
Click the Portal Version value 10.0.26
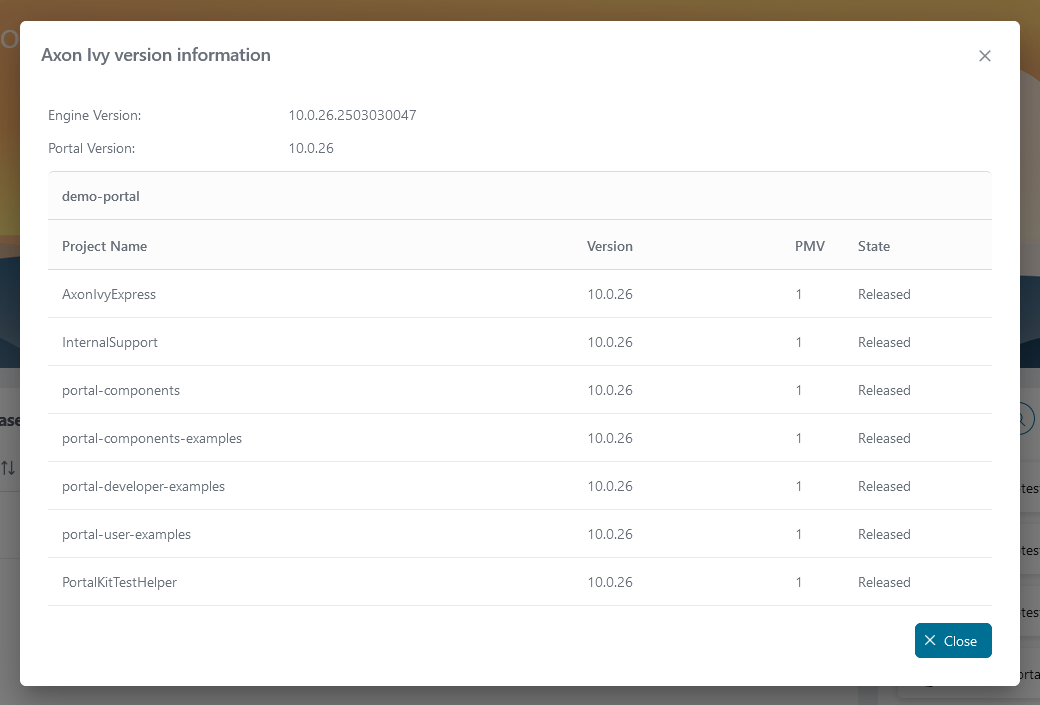pyautogui.click(x=311, y=149)
